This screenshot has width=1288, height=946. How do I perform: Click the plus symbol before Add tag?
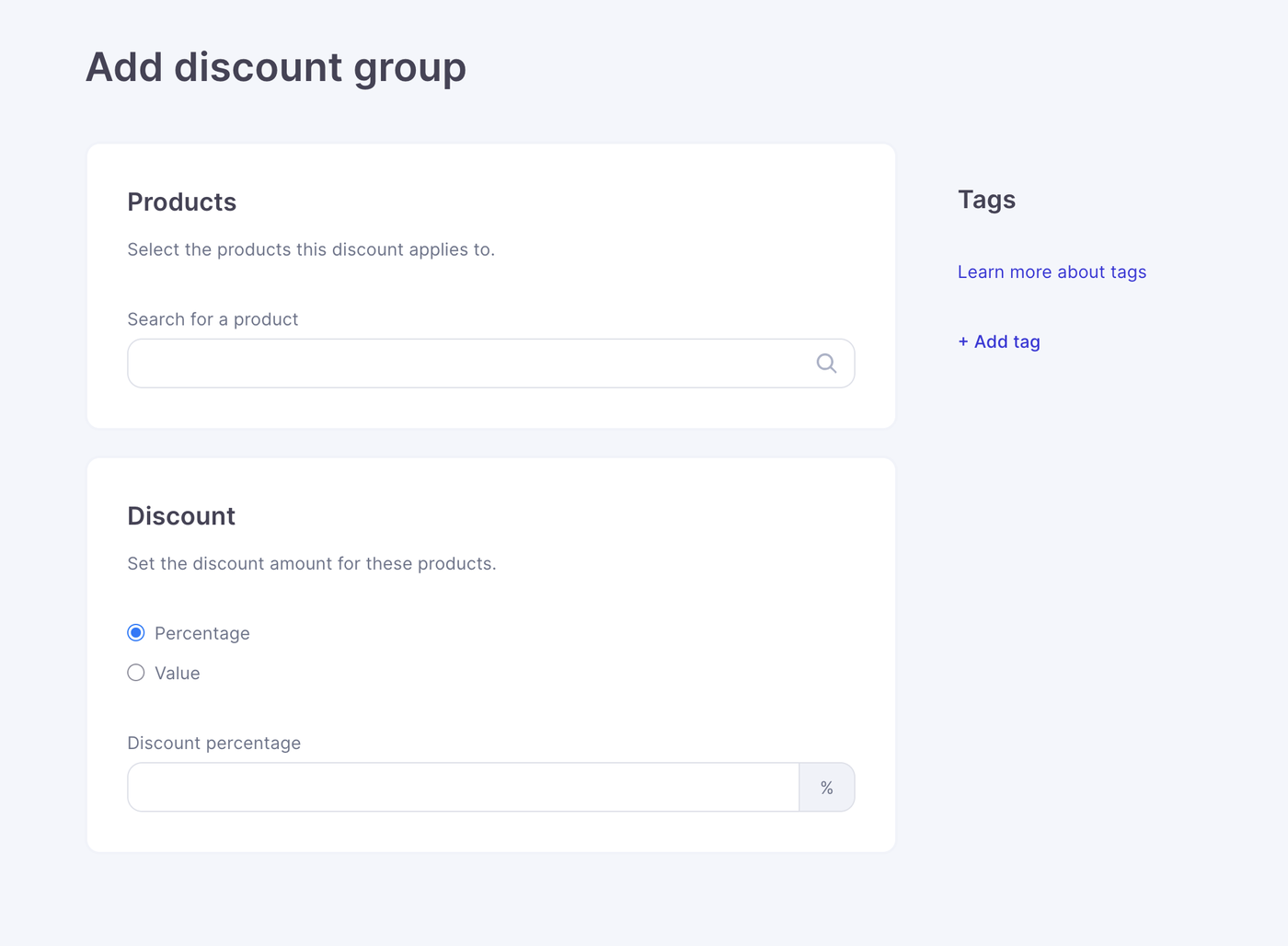963,341
